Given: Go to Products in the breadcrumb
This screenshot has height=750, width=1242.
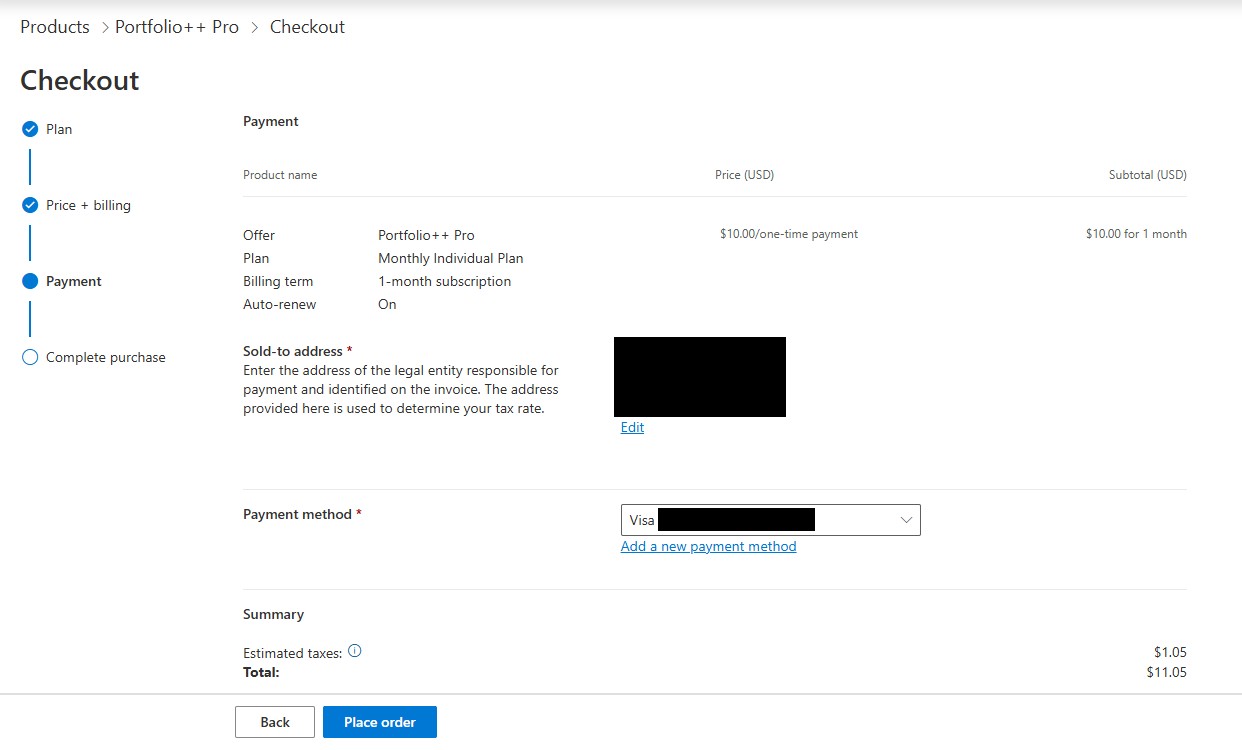Looking at the screenshot, I should coord(55,27).
